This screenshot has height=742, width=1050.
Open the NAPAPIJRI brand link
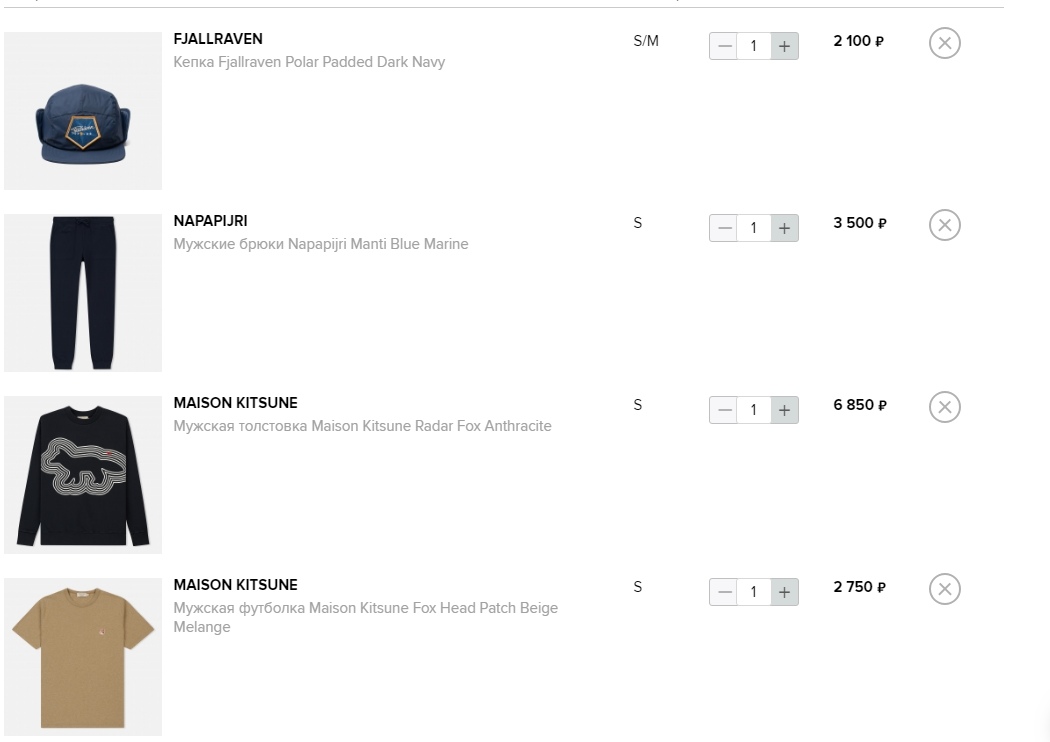[x=210, y=221]
